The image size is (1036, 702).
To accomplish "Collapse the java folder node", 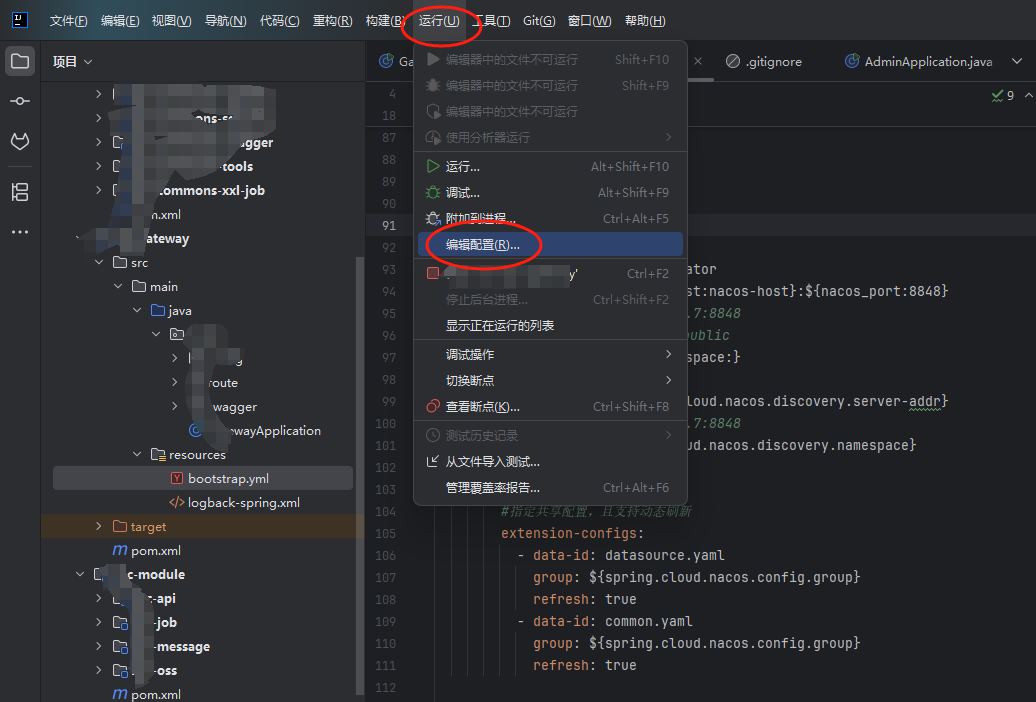I will pos(137,310).
